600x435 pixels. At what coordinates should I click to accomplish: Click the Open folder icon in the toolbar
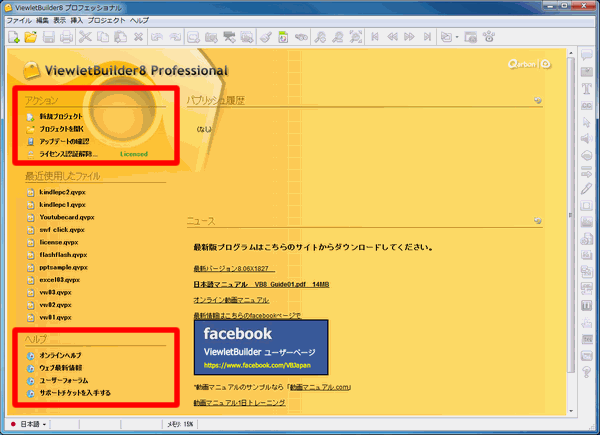31,37
